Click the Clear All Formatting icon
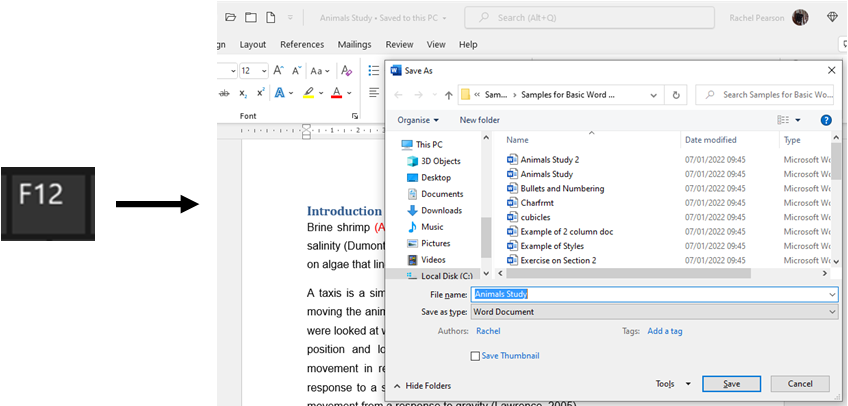 pos(347,71)
